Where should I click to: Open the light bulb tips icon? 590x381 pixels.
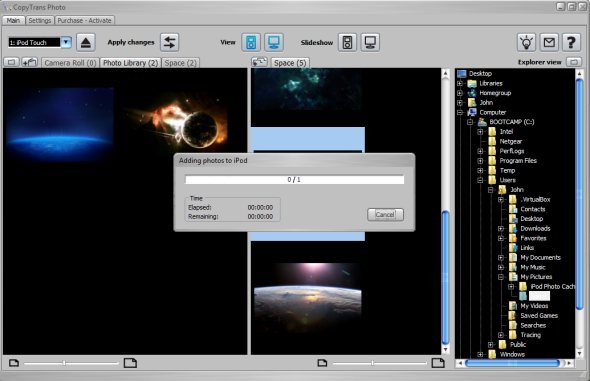pyautogui.click(x=526, y=42)
